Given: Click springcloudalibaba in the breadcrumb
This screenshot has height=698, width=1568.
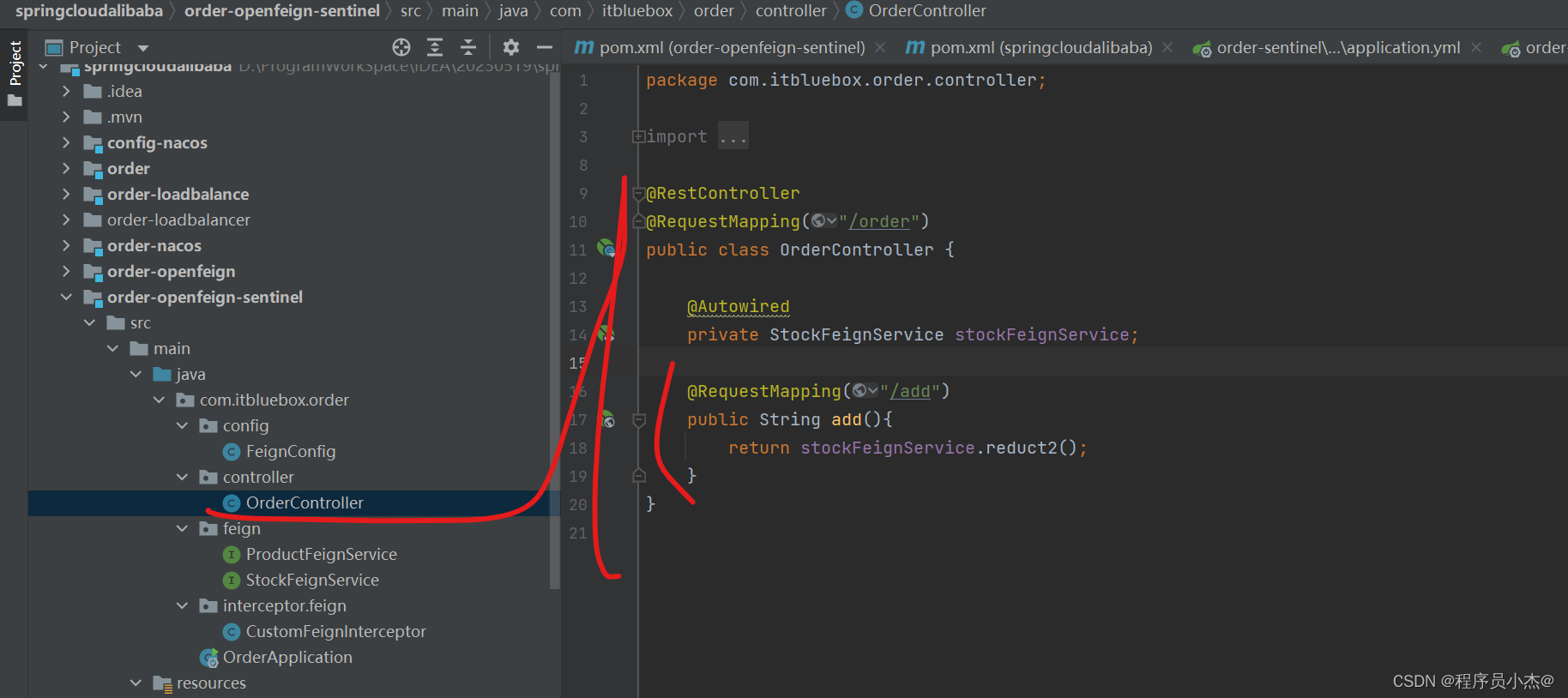Looking at the screenshot, I should (89, 11).
